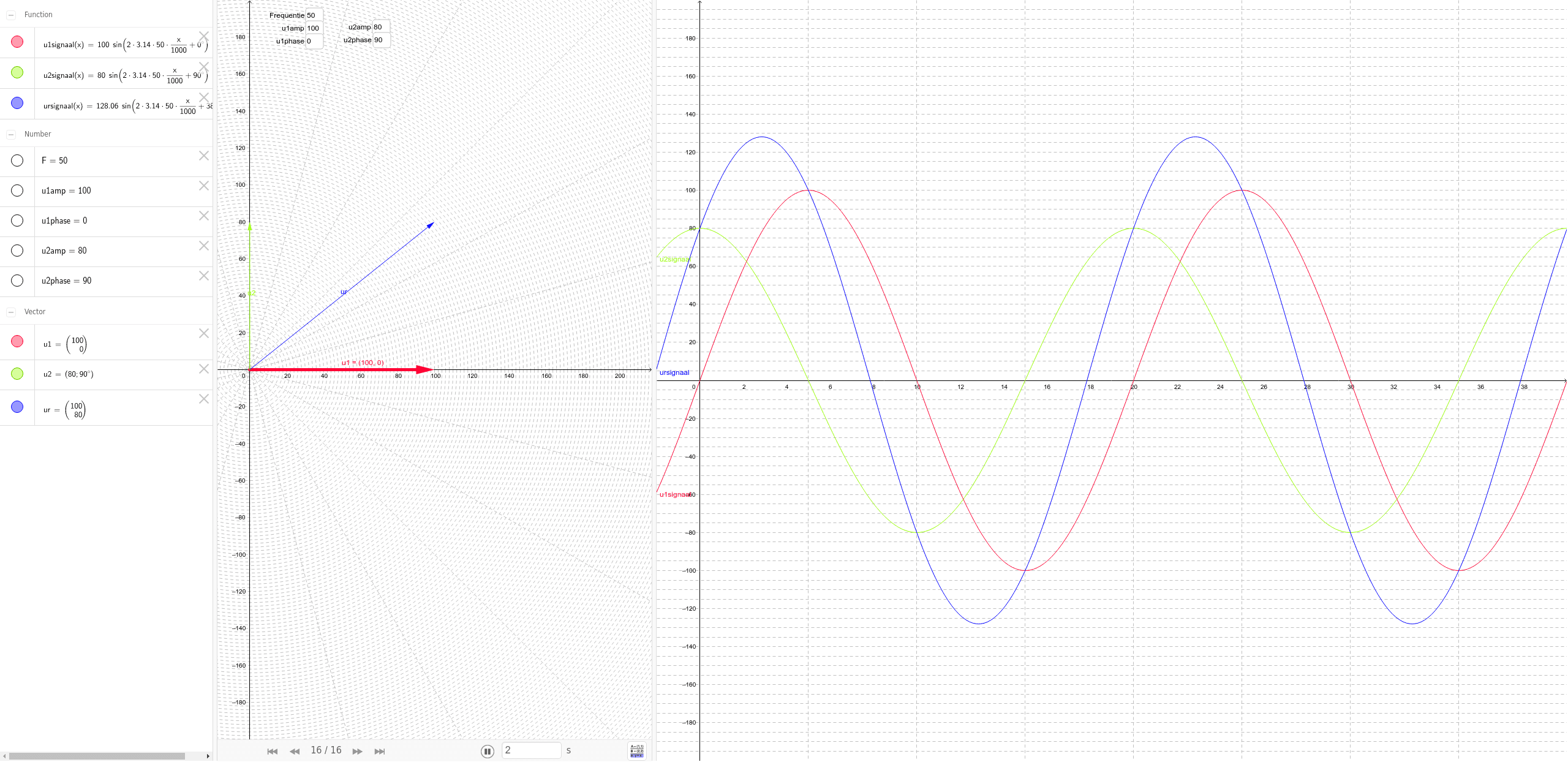Jump to the last animation frame
The height and width of the screenshot is (762, 1568).
pyautogui.click(x=380, y=750)
